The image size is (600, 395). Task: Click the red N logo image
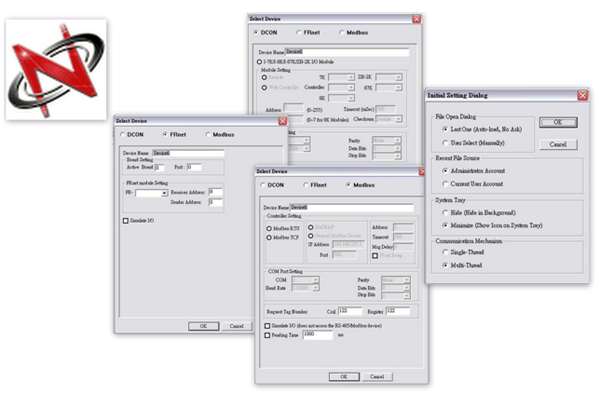tap(56, 70)
